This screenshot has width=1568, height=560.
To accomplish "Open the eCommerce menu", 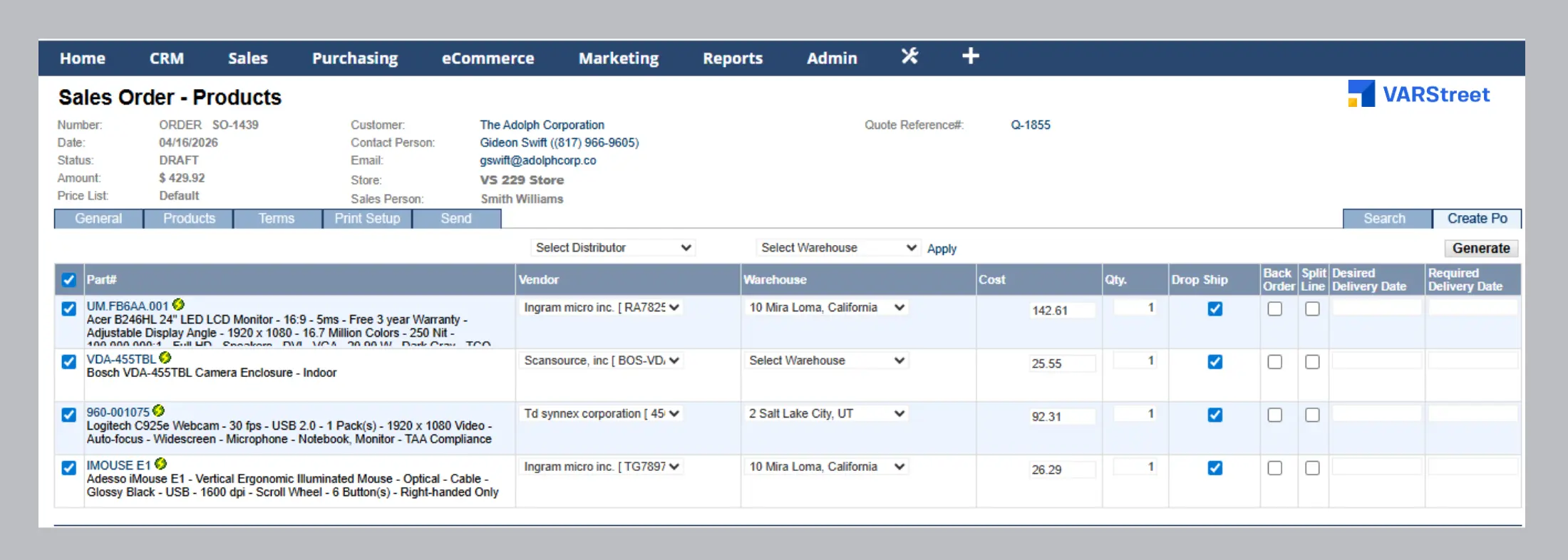I will pos(488,58).
